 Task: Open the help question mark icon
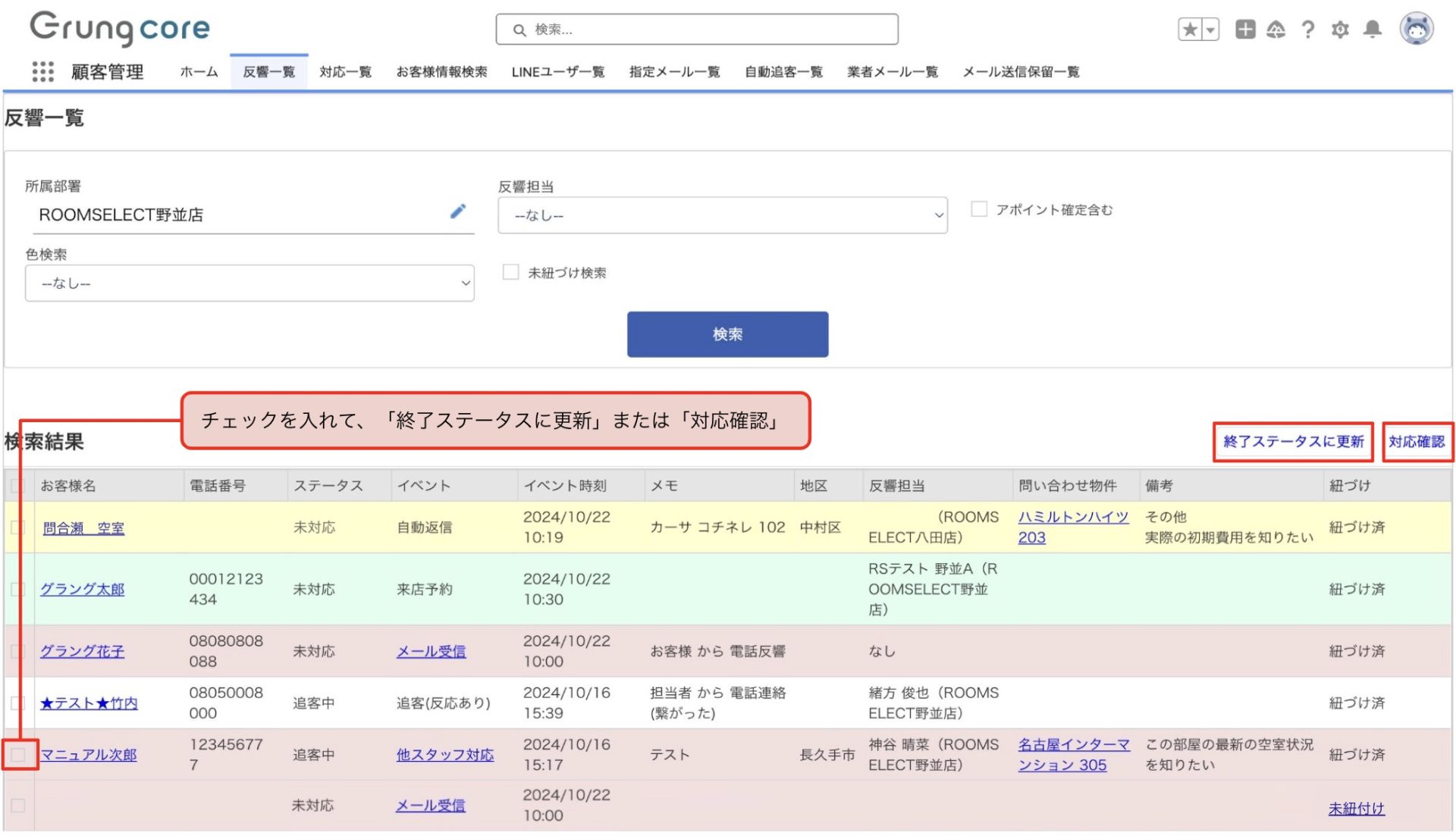(1308, 30)
